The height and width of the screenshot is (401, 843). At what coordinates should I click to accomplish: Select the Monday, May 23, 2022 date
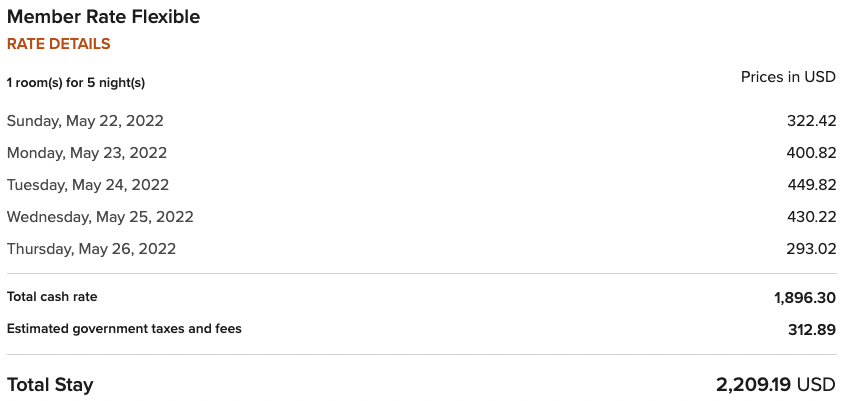(x=87, y=153)
